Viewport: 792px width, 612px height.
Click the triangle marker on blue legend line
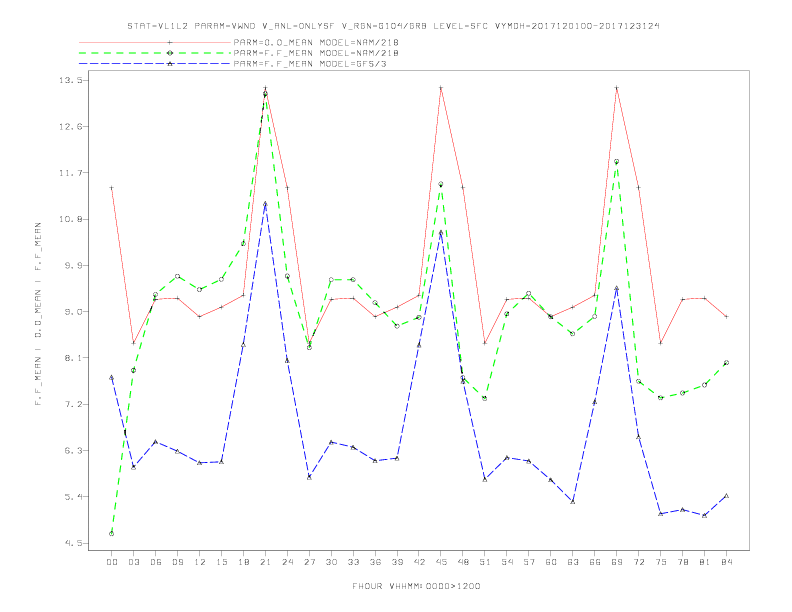pyautogui.click(x=170, y=64)
